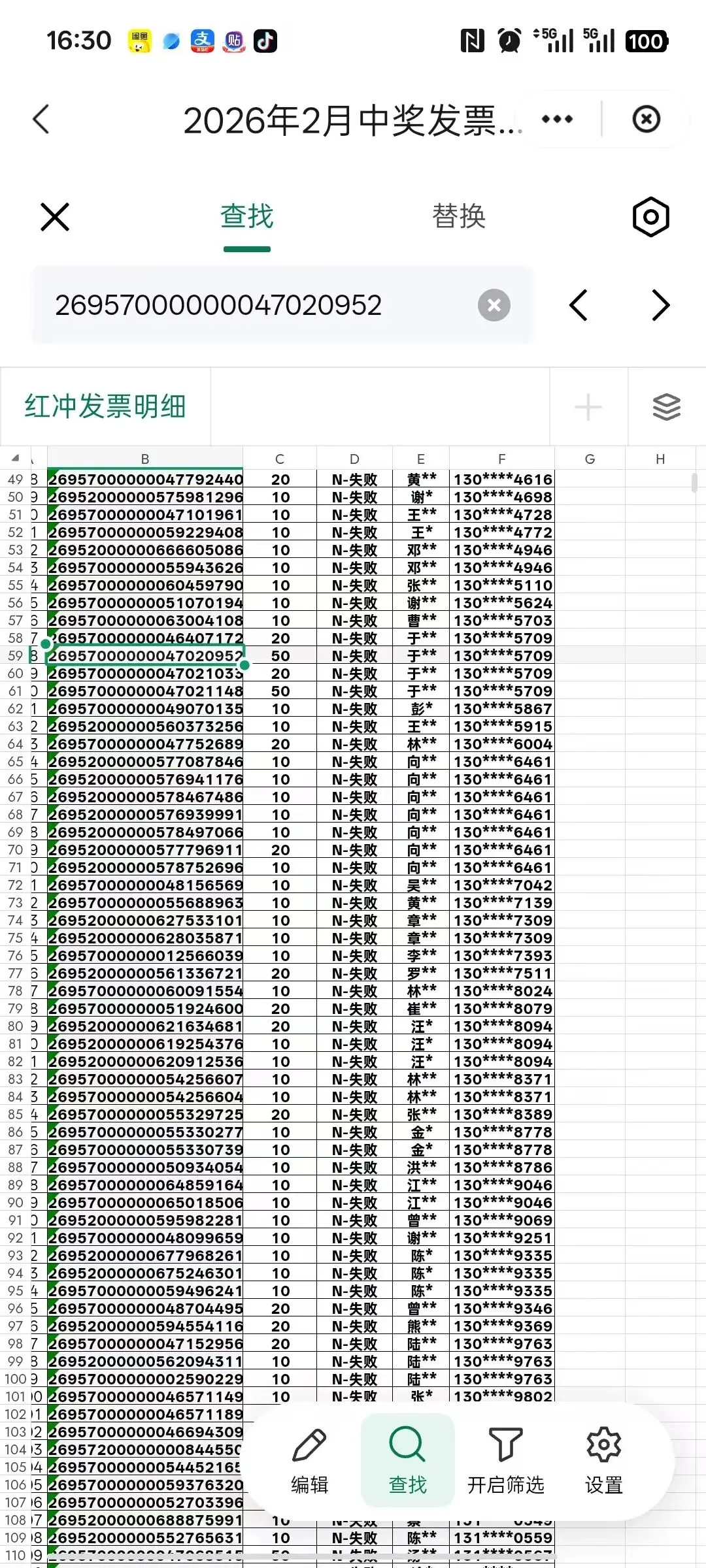
Task: Click cell 26957000000047792440
Action: [145, 479]
